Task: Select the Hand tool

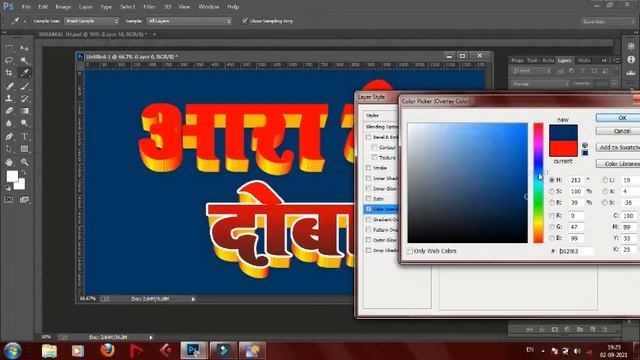Action: coord(9,162)
